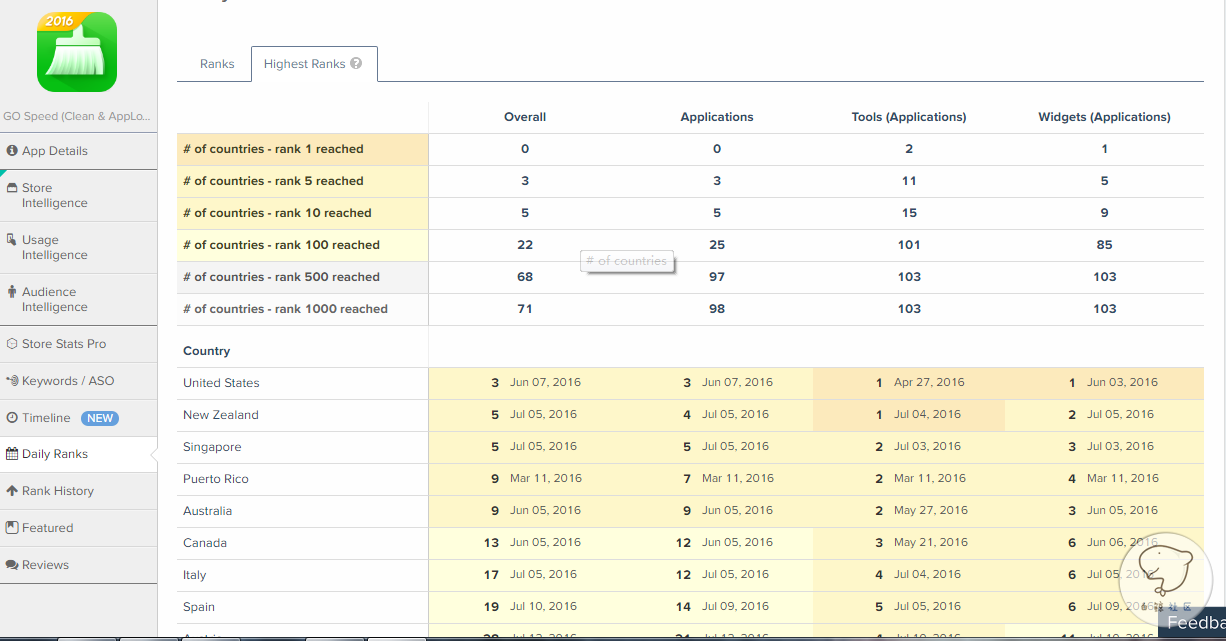Open Keywords / ASO page
The height and width of the screenshot is (641, 1226).
[67, 381]
